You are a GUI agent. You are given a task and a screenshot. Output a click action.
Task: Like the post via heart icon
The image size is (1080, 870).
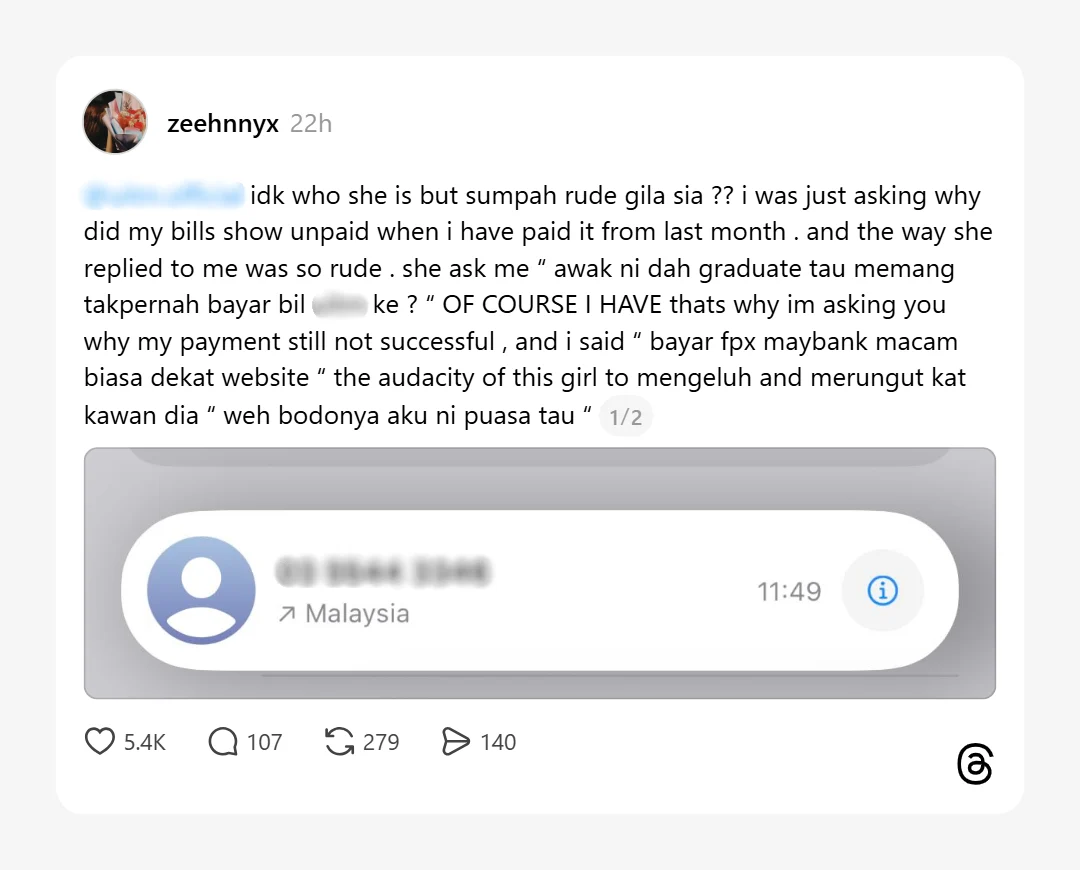click(99, 741)
